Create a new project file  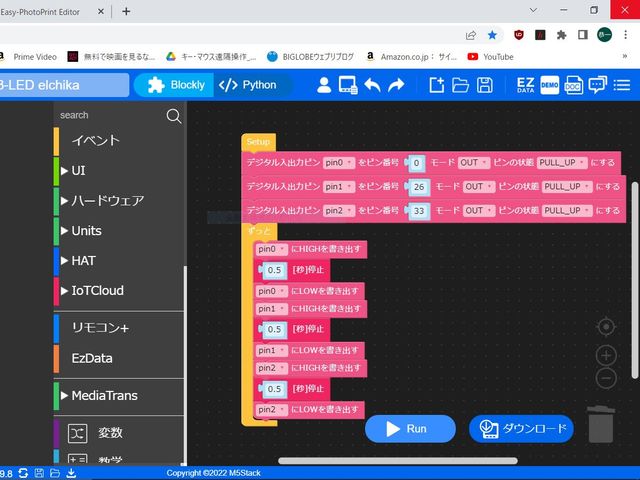pos(436,85)
